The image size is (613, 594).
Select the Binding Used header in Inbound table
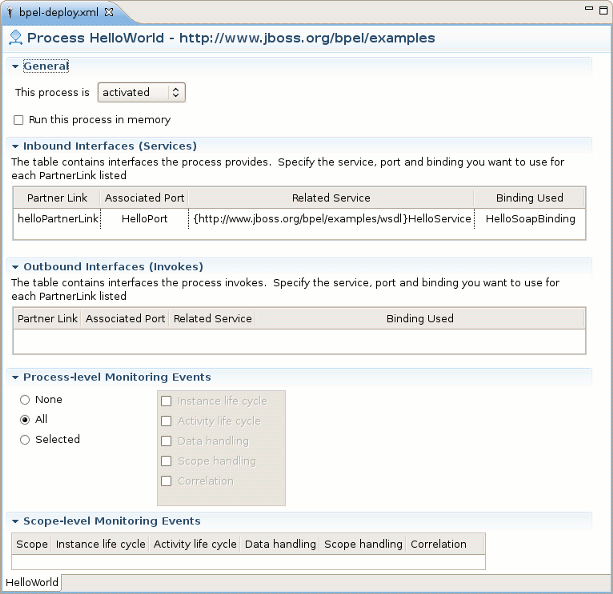pyautogui.click(x=530, y=198)
